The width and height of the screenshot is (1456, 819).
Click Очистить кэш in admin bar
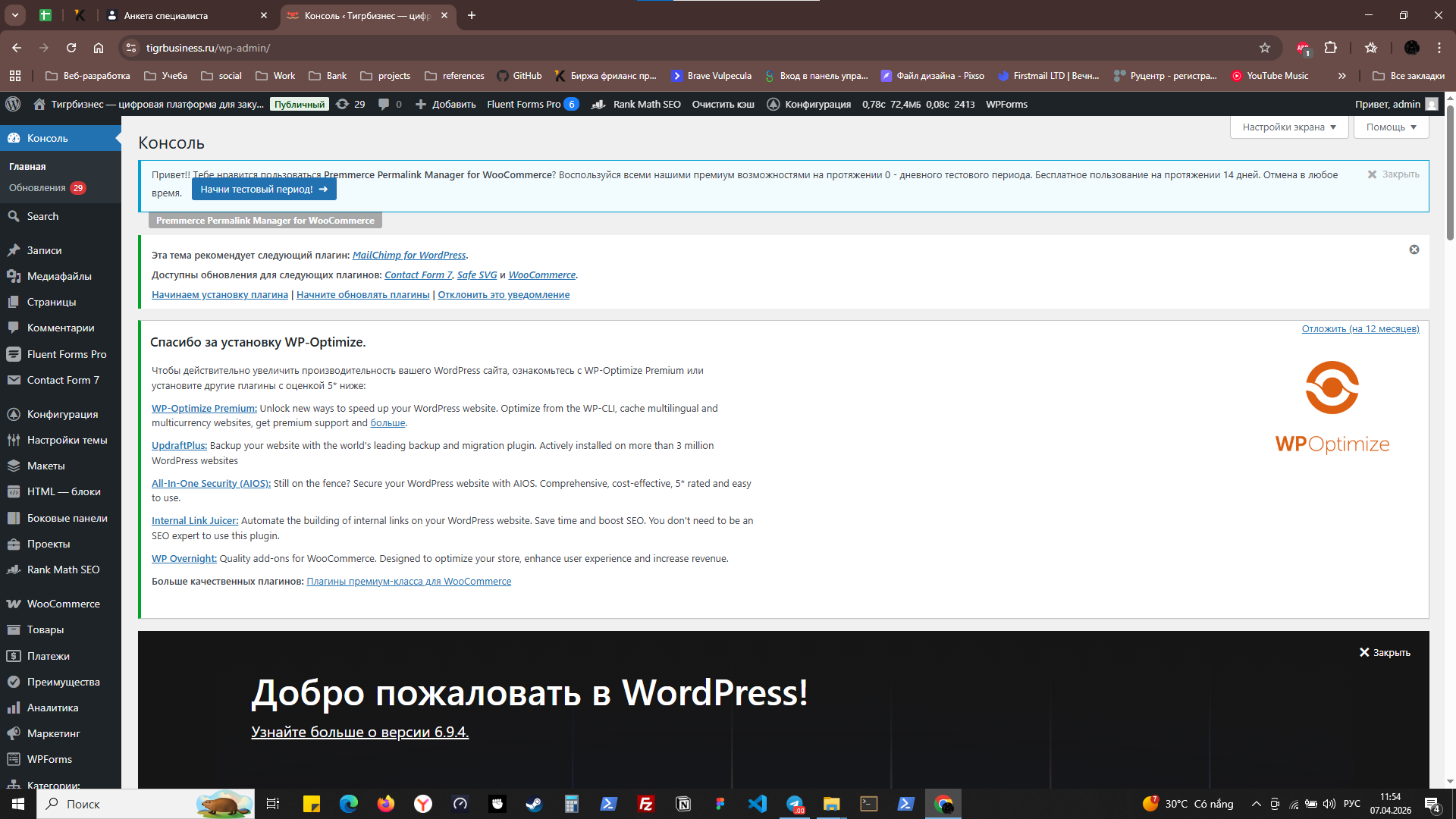(723, 104)
